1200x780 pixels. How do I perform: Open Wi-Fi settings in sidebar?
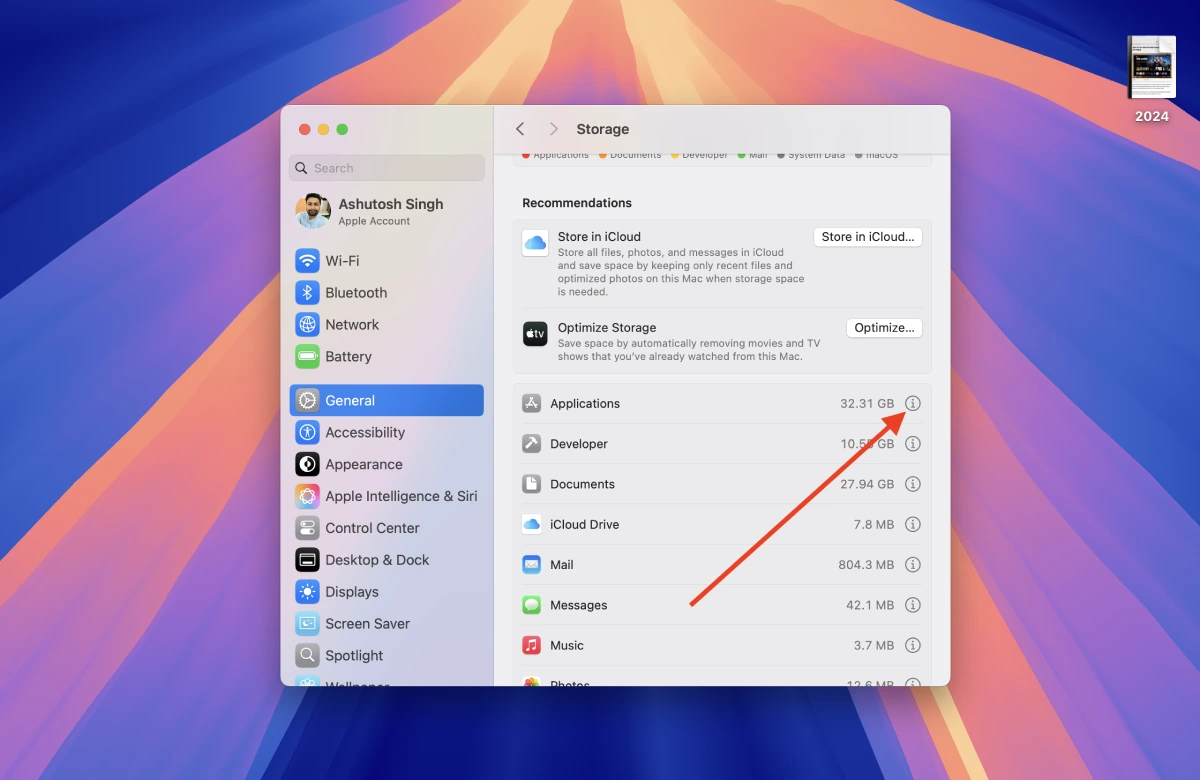(387, 261)
